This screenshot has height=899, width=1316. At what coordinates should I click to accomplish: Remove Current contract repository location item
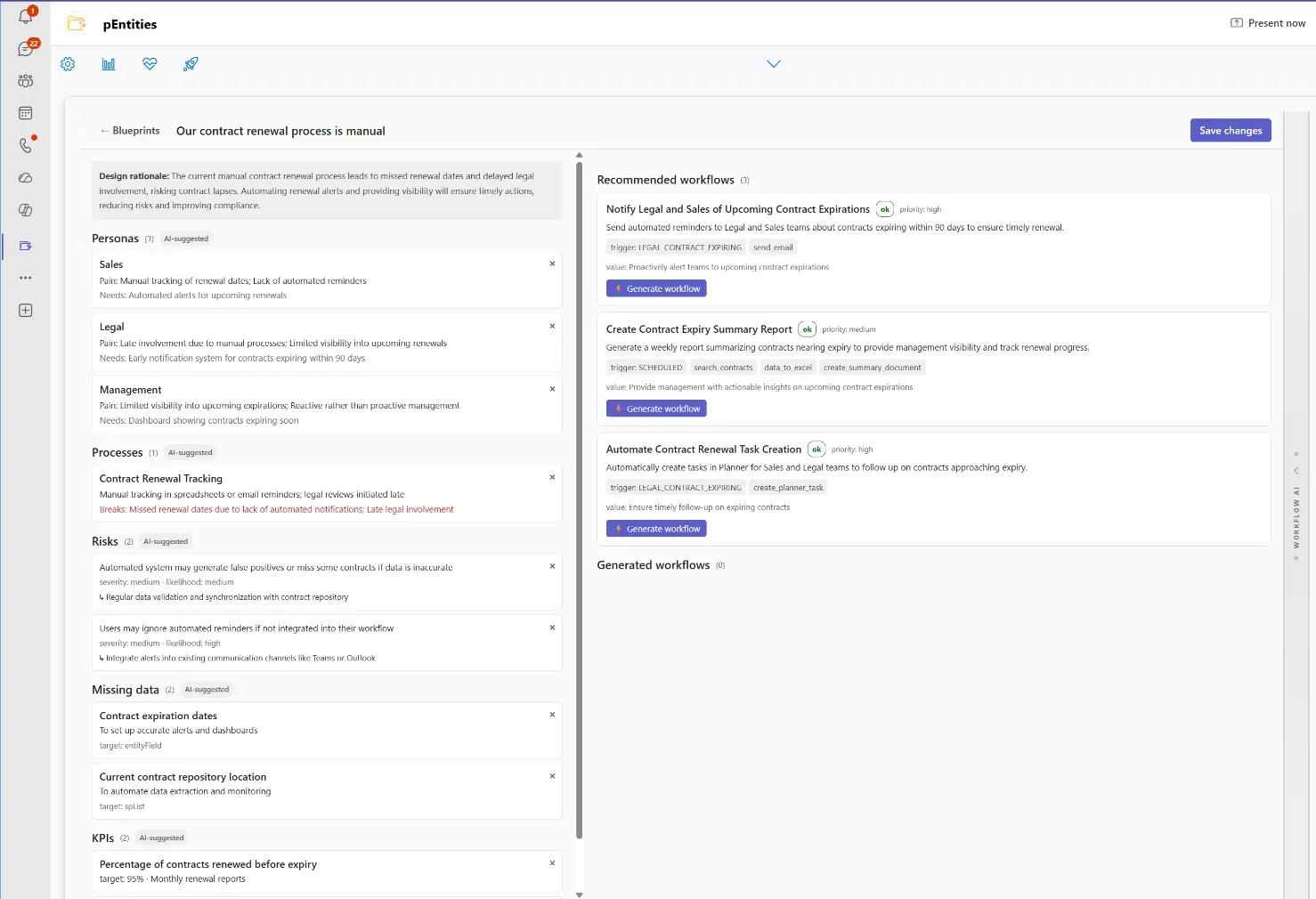(552, 776)
